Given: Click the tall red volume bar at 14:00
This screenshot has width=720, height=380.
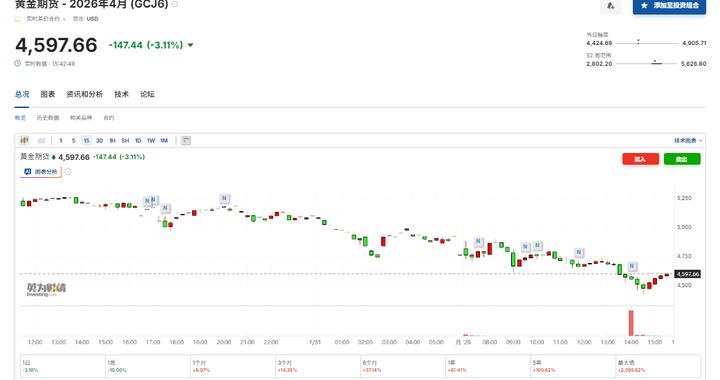Looking at the screenshot, I should [631, 323].
